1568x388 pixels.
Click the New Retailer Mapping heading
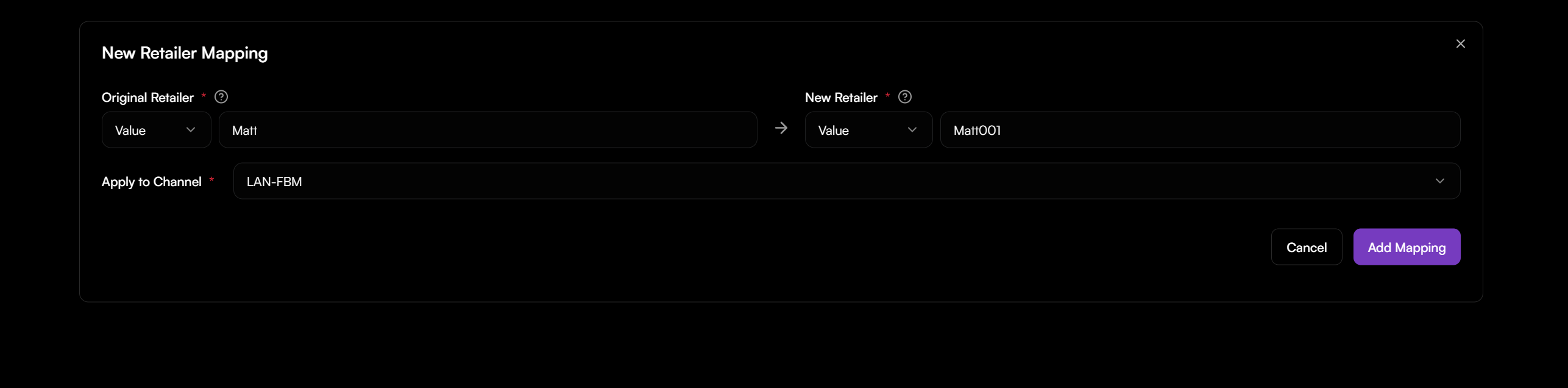(185, 53)
